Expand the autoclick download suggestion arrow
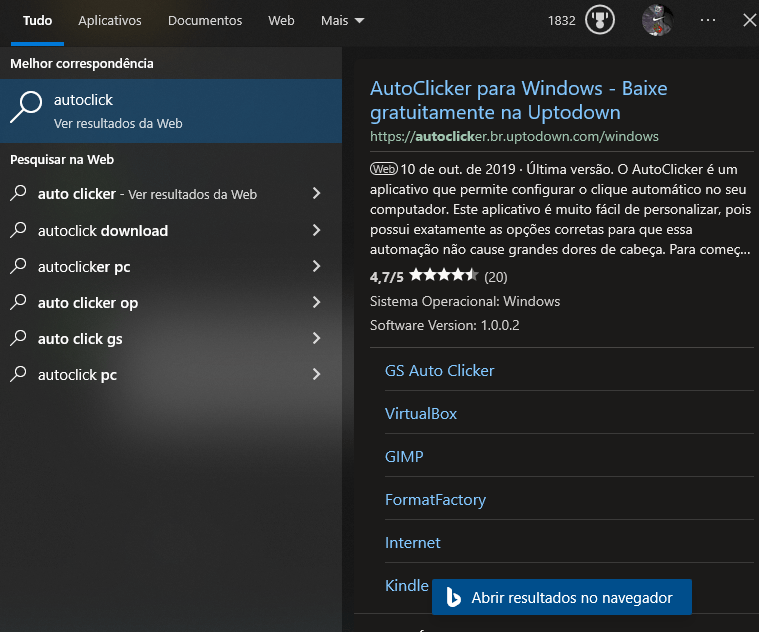Screen dimensions: 759x632 (x=317, y=230)
